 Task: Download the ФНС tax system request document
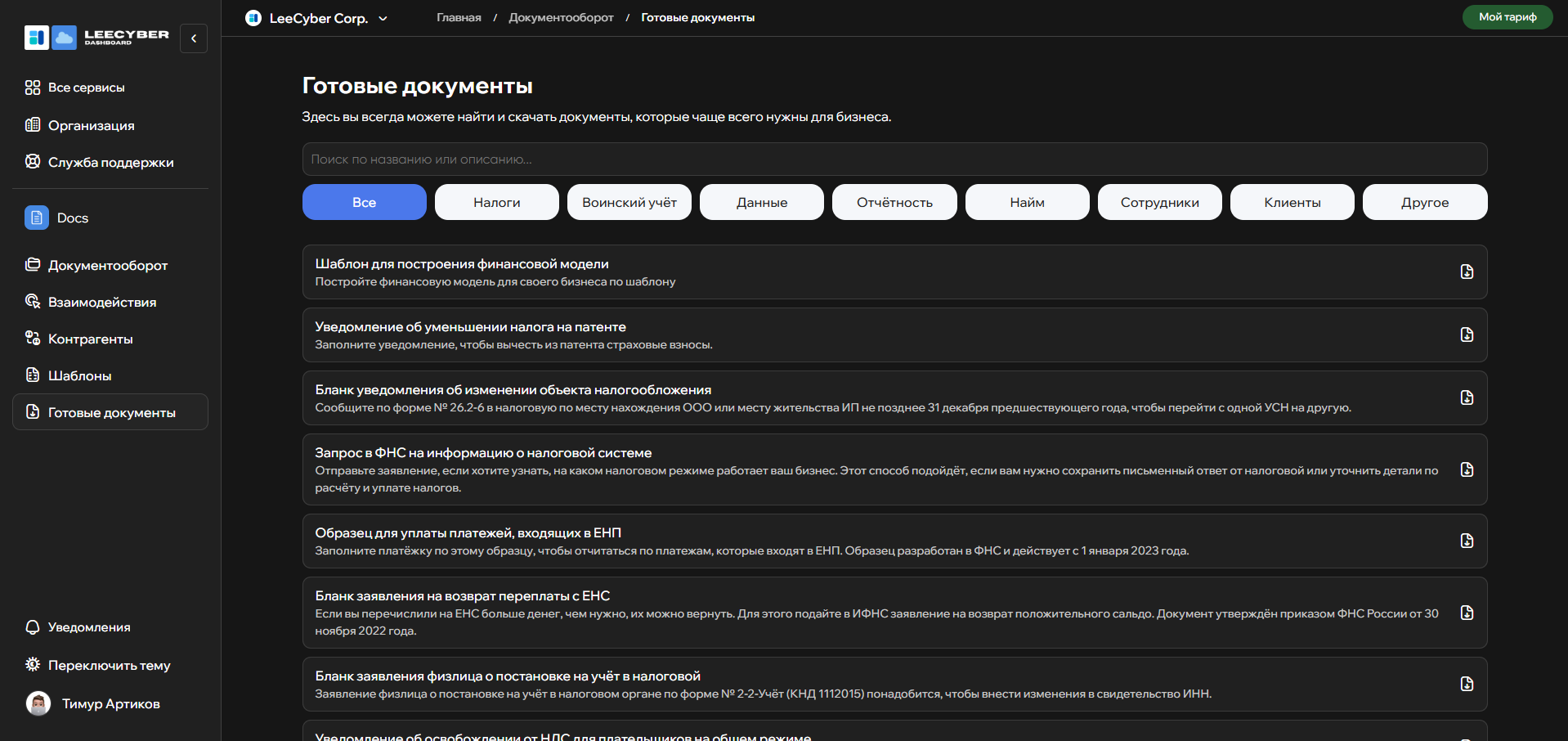click(1467, 469)
